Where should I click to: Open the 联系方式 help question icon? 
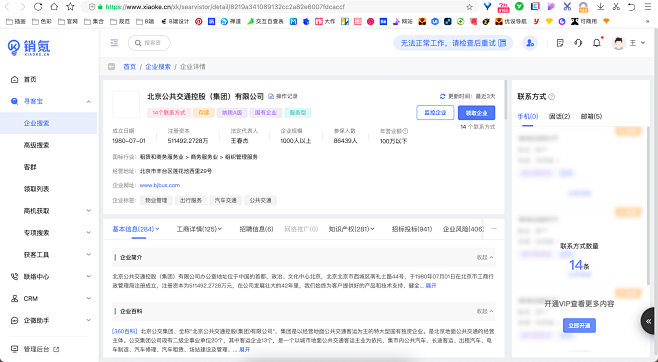click(551, 96)
